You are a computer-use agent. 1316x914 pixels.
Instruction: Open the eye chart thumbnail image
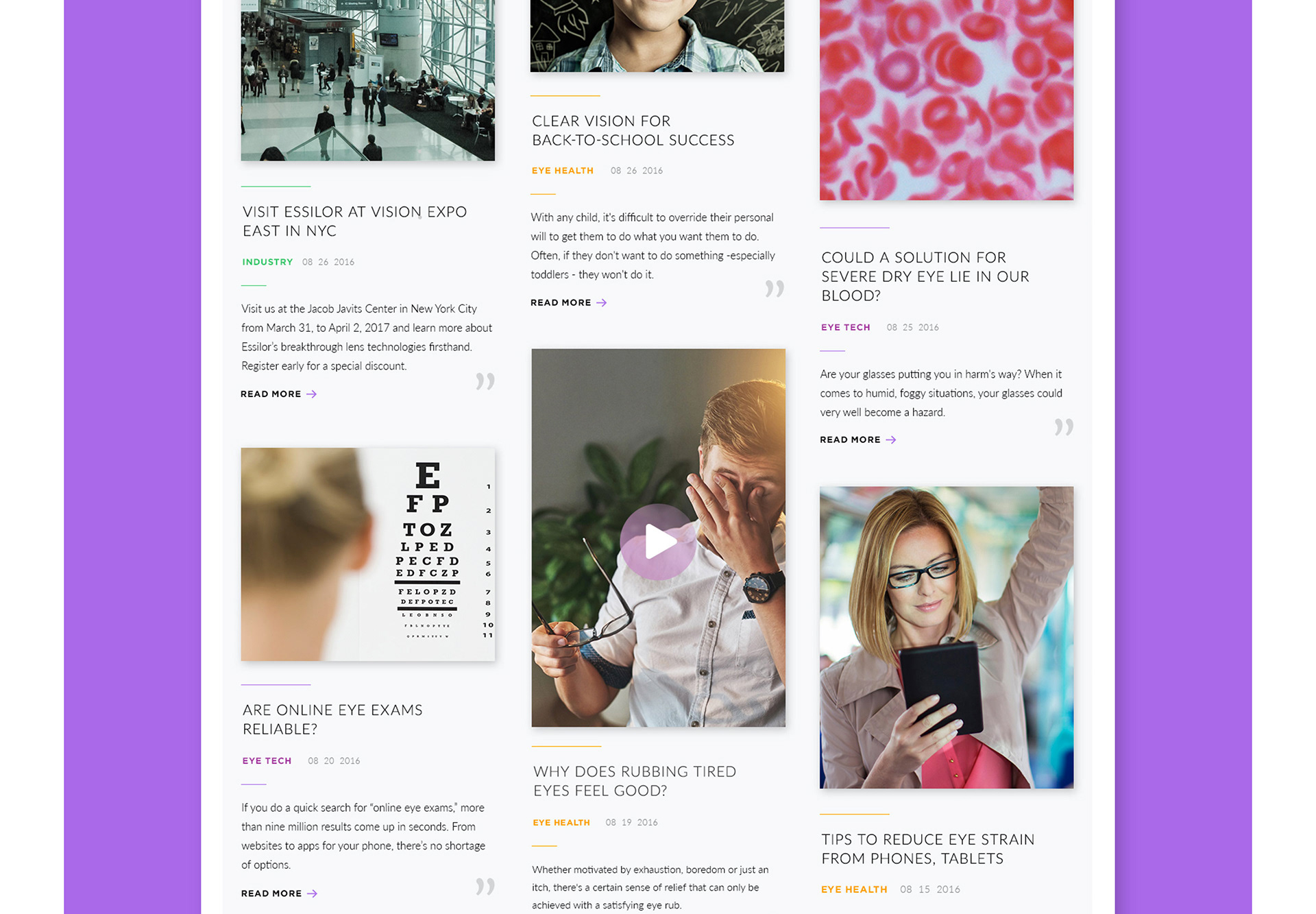[368, 555]
